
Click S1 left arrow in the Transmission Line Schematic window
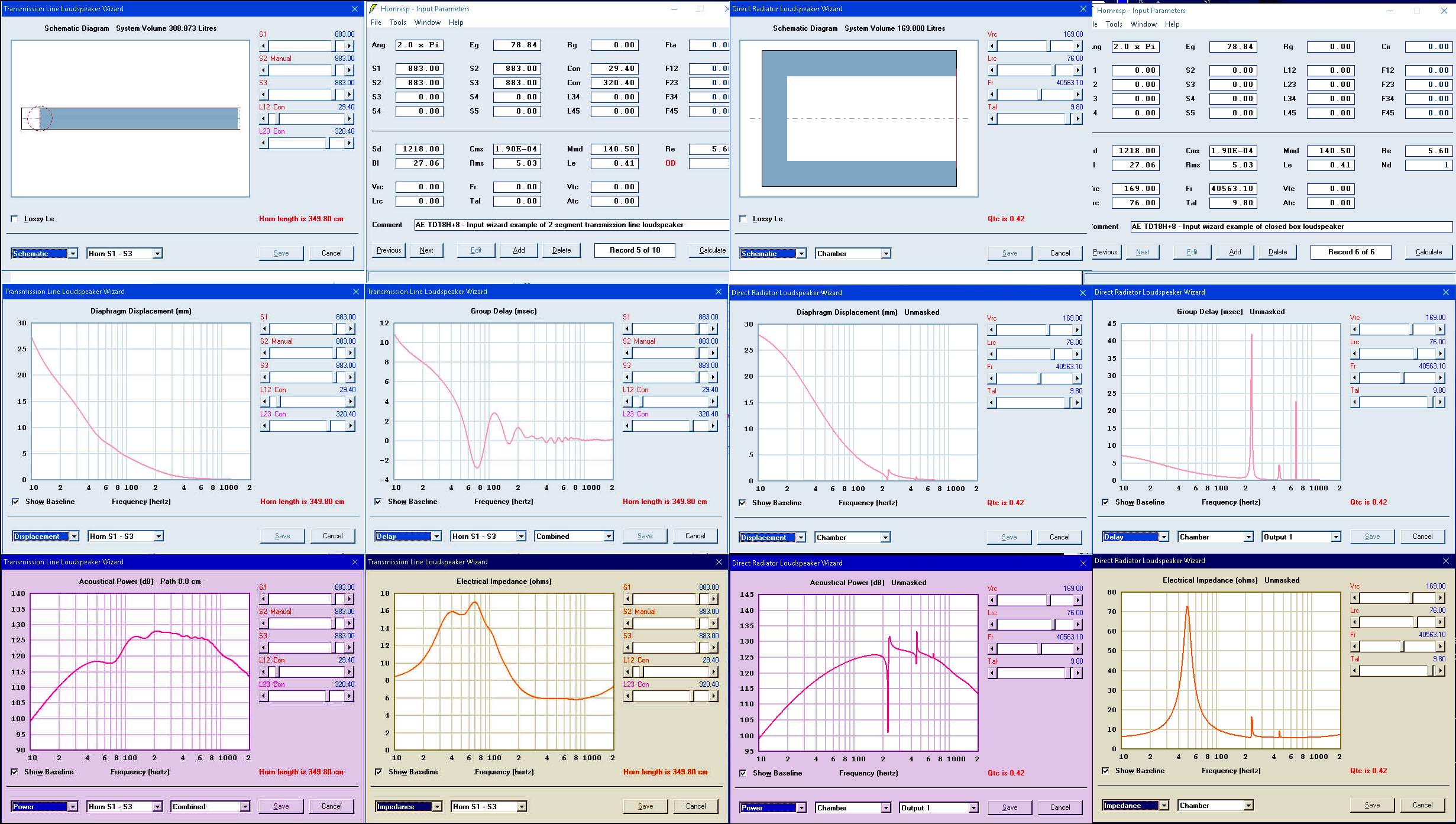[x=264, y=46]
